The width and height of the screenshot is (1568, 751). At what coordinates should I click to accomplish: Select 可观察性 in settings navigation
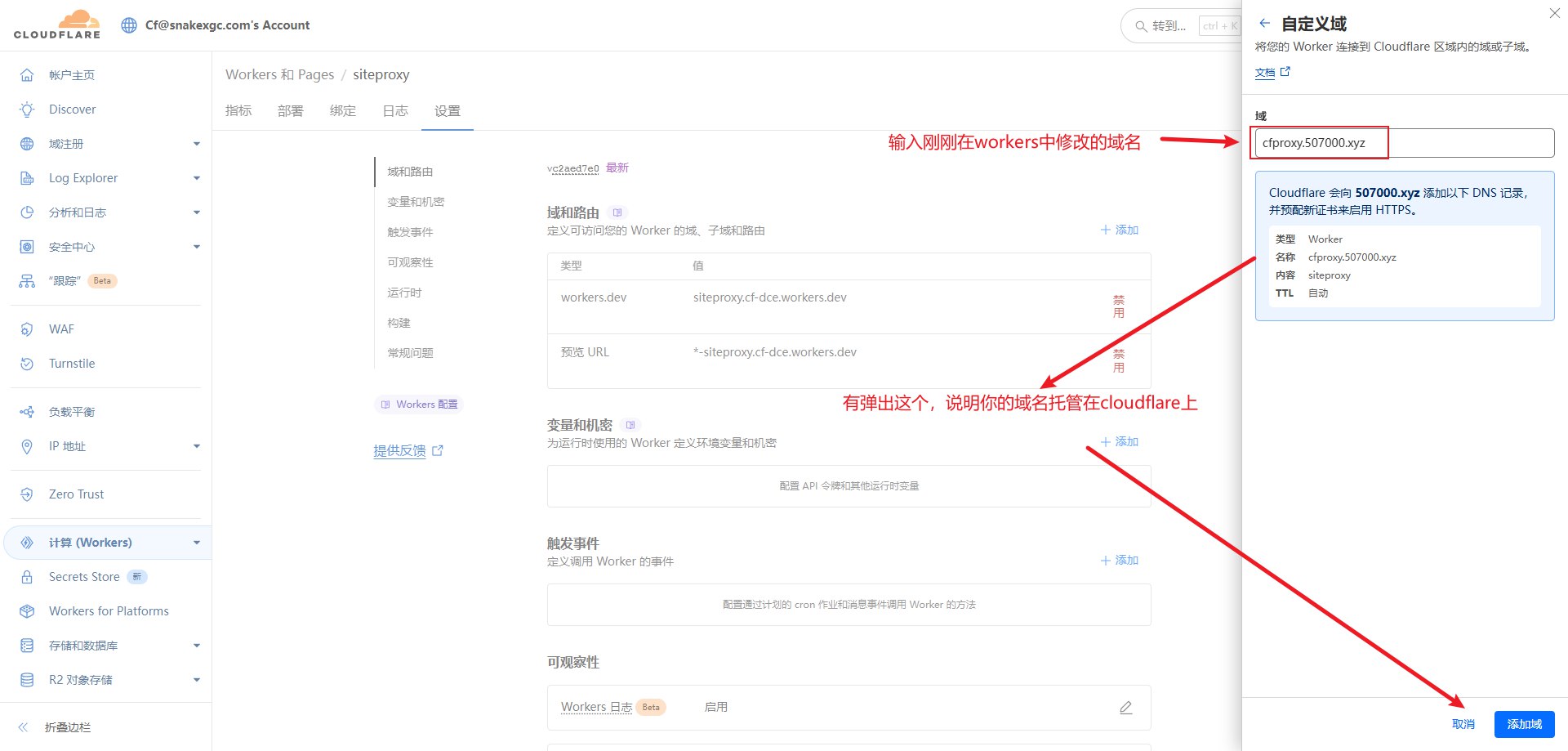click(x=410, y=262)
